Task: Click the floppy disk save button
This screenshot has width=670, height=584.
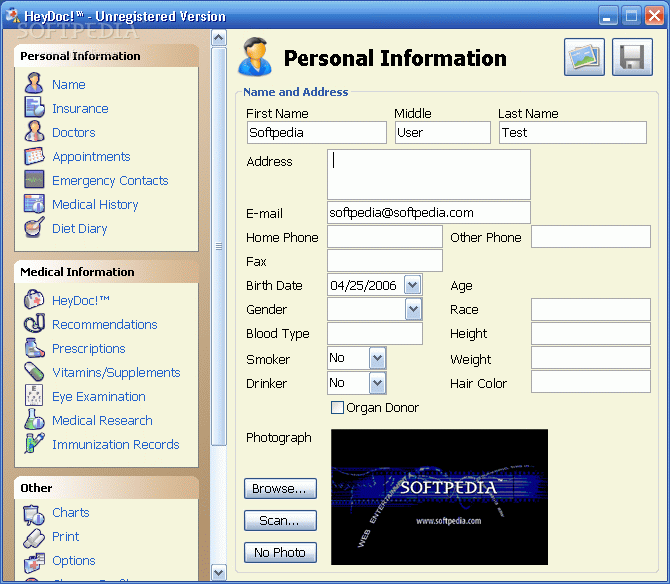Action: (632, 57)
